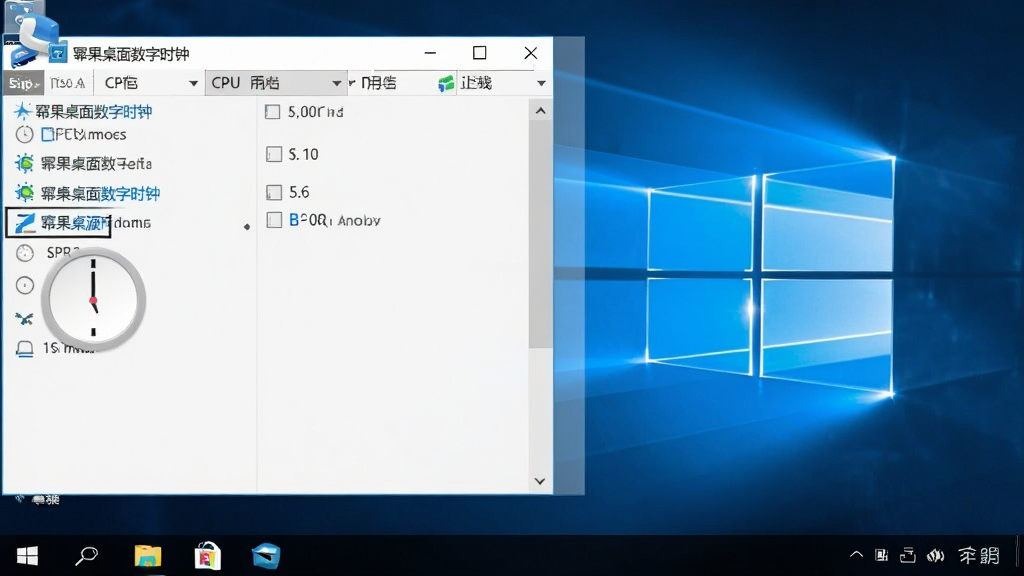Open Microsoft Store from the taskbar

tap(207, 556)
